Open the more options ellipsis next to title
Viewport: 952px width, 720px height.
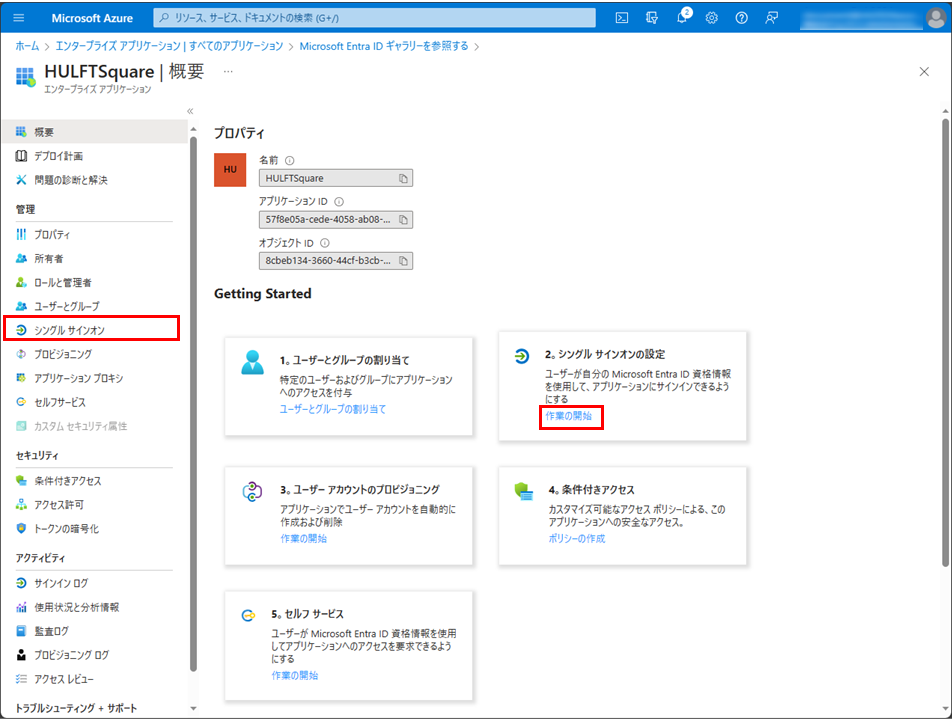228,72
